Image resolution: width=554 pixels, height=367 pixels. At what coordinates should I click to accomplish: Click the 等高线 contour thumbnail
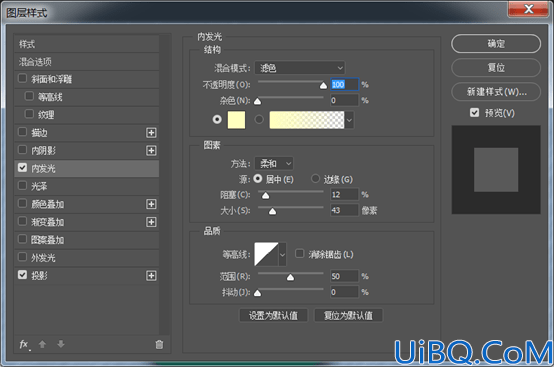point(266,254)
